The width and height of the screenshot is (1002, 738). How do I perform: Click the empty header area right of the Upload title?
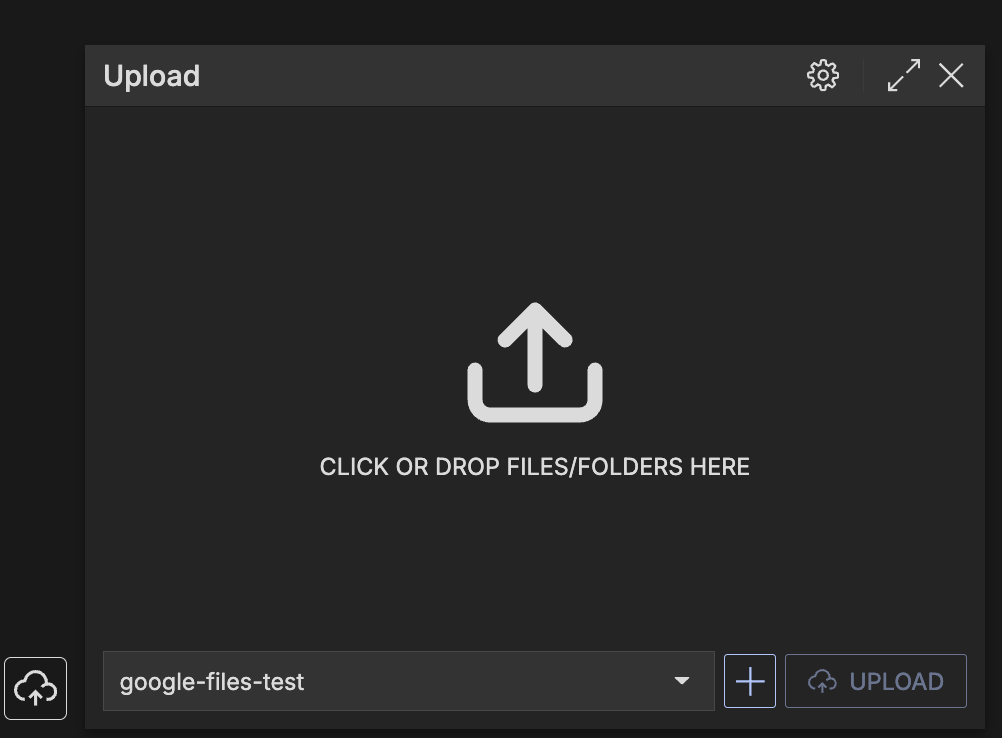[x=500, y=76]
